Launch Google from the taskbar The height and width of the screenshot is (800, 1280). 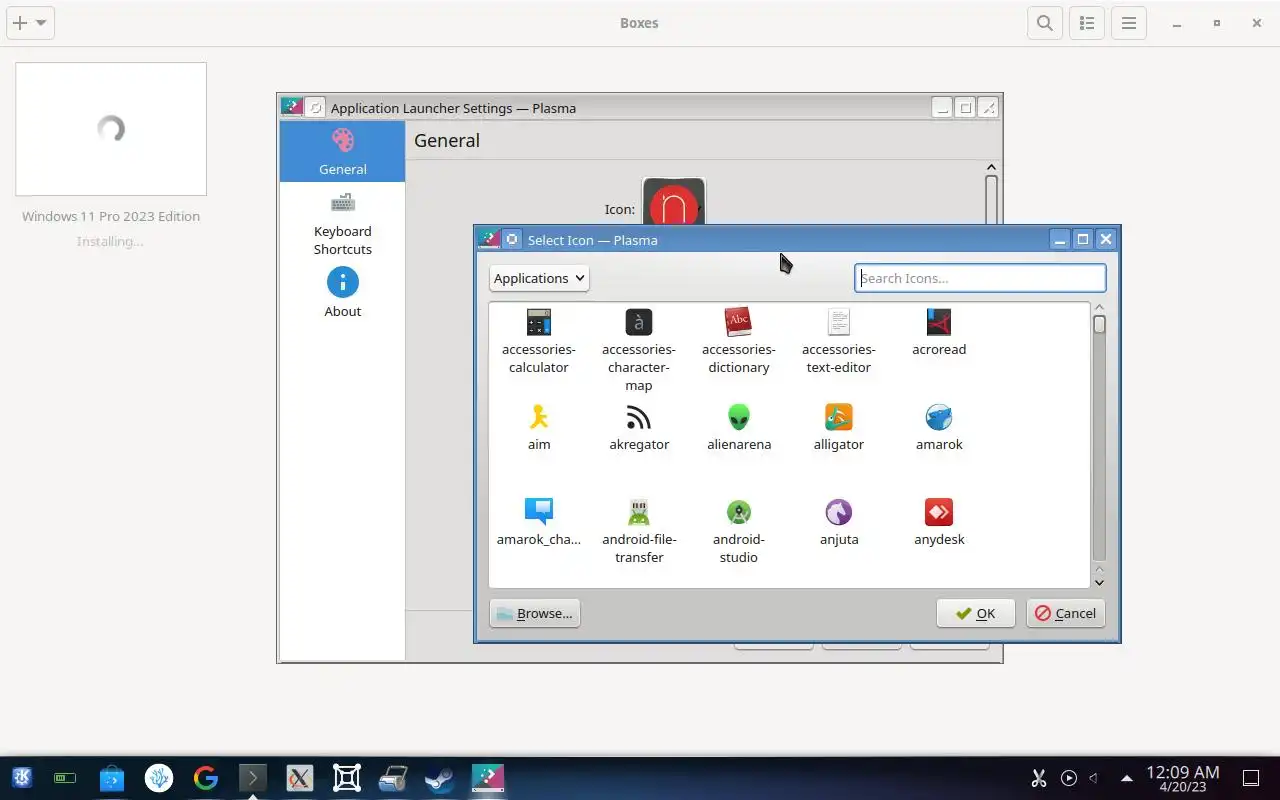pyautogui.click(x=206, y=778)
